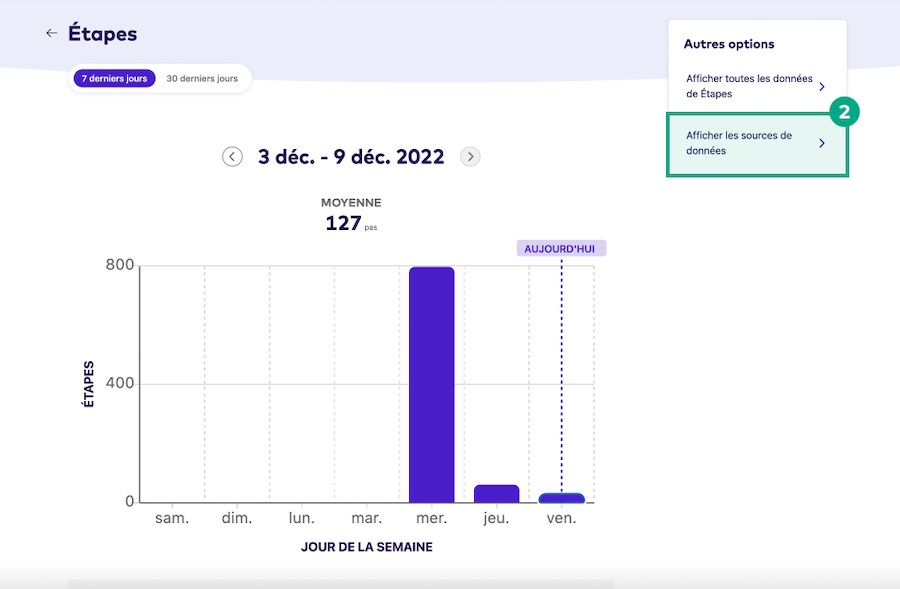The height and width of the screenshot is (589, 900).
Task: Click chevron next to Afficher toutes les données
Action: (821, 87)
